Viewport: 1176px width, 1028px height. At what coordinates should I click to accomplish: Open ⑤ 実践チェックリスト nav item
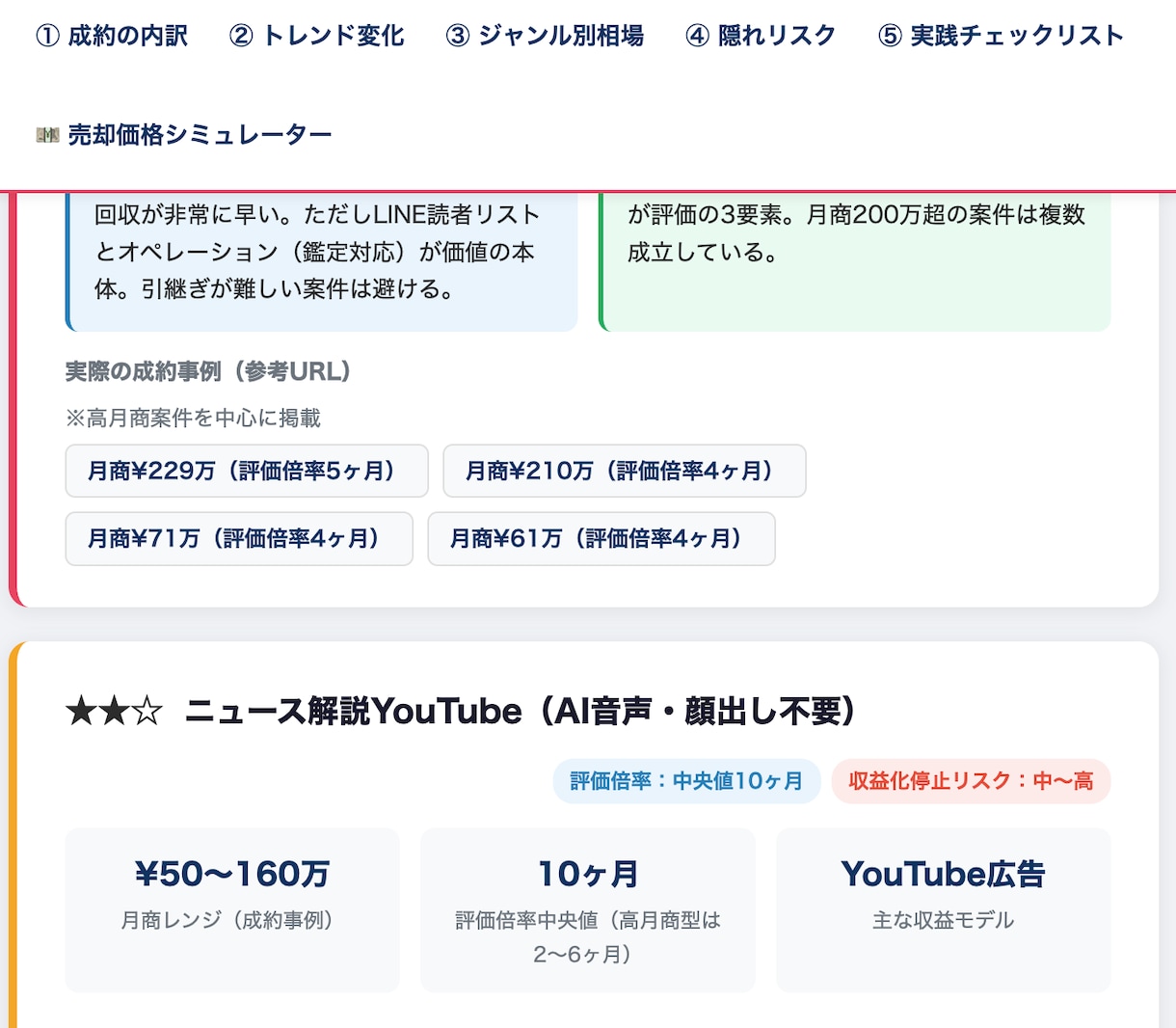click(1001, 36)
